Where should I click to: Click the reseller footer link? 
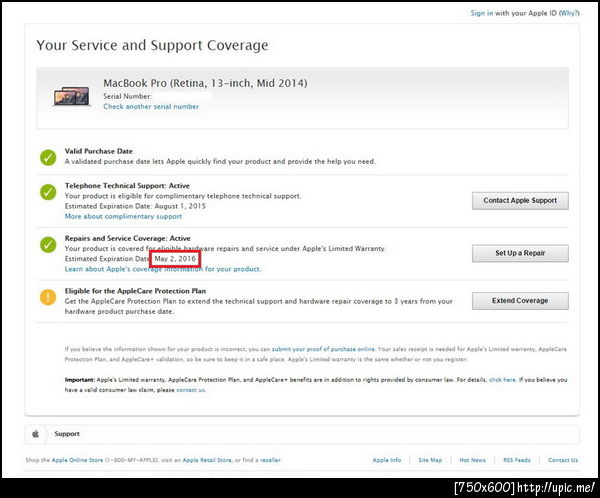coord(270,460)
